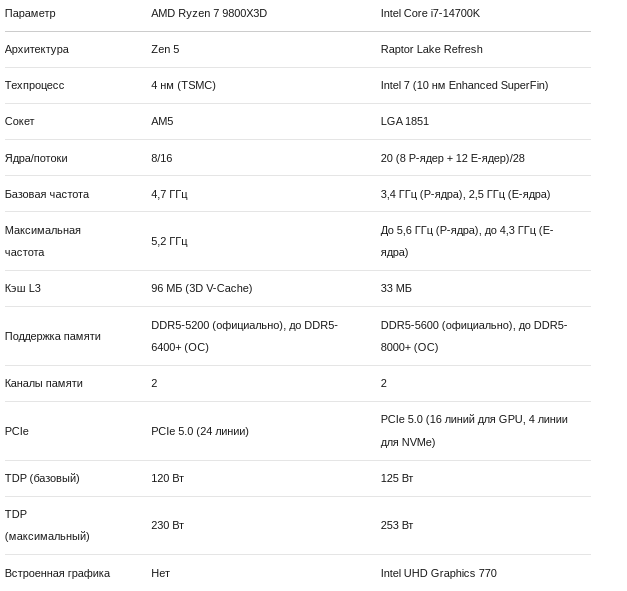Click the LGA 1851 socket cell
Viewport: 627px width, 591px height.
tap(404, 121)
